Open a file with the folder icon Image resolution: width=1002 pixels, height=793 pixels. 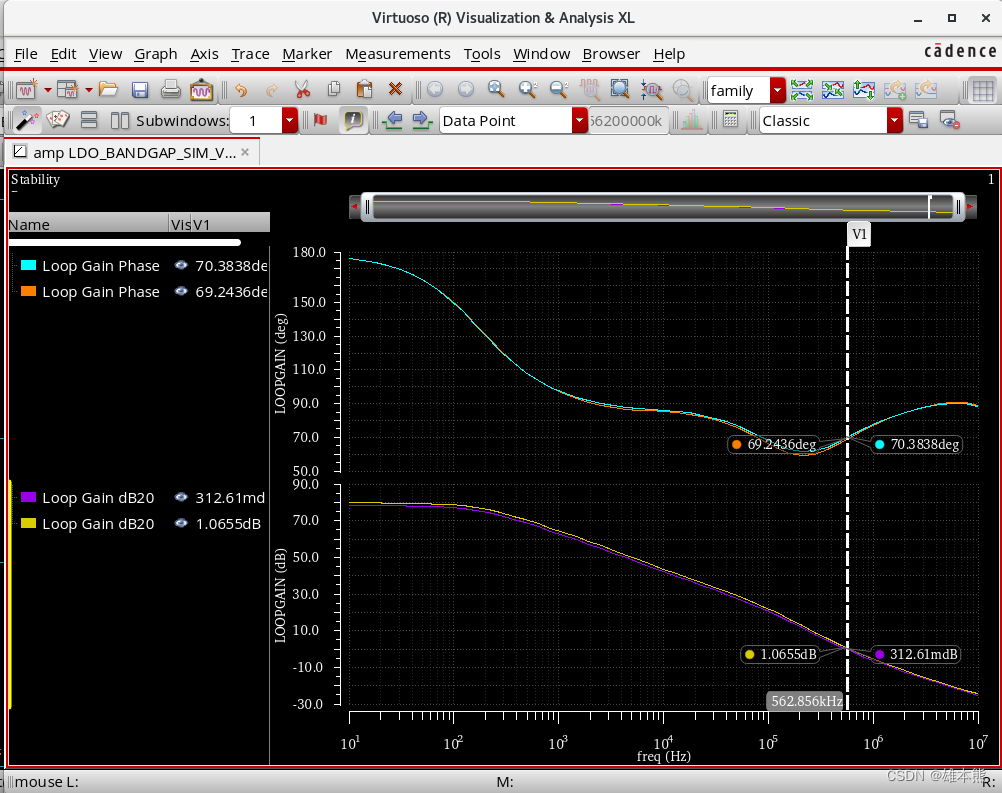click(108, 89)
